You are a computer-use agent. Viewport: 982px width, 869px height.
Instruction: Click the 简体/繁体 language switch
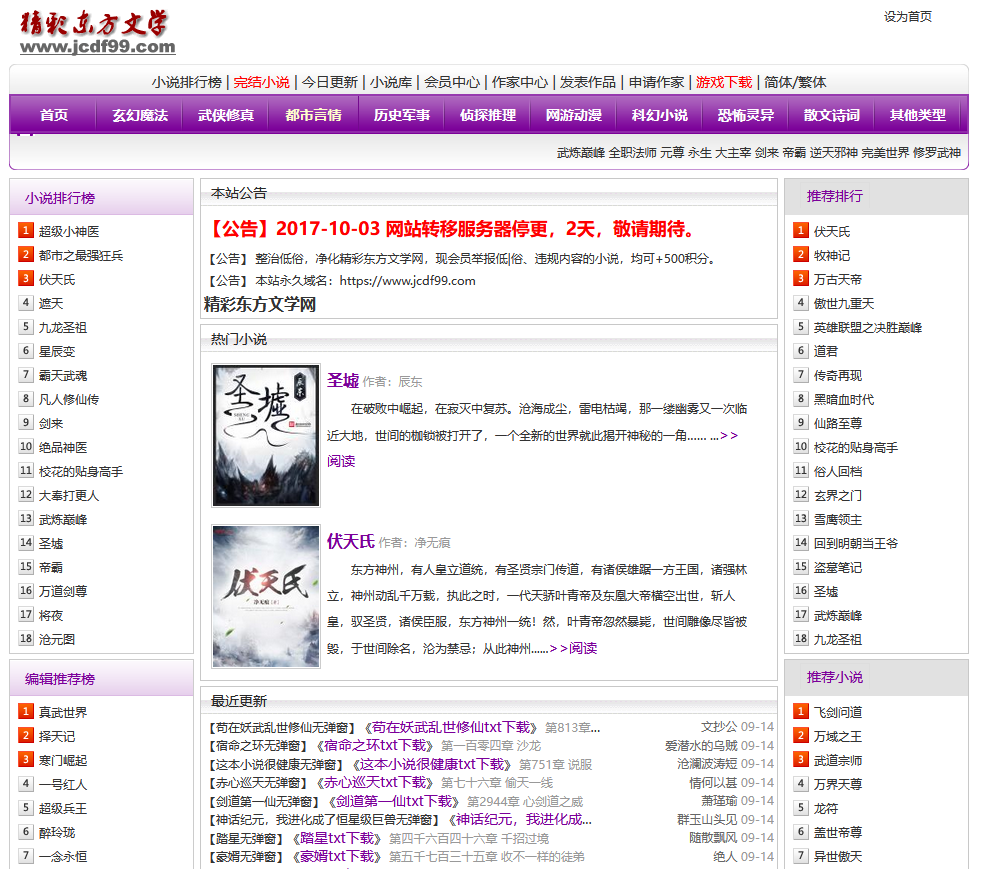tap(795, 82)
